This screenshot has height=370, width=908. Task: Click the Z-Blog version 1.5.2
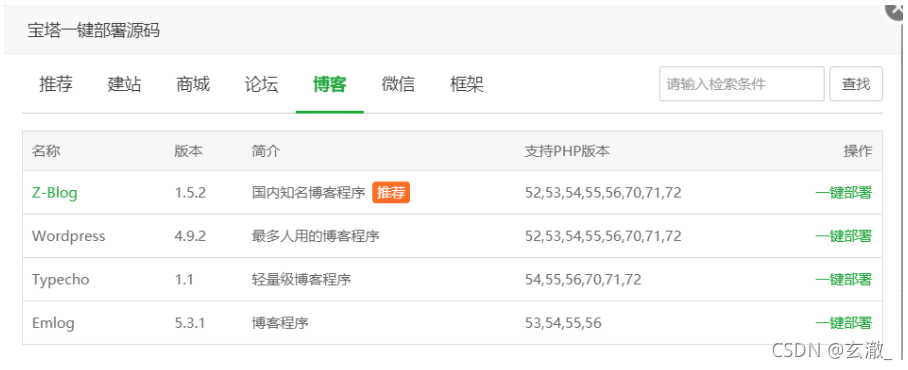(x=190, y=193)
